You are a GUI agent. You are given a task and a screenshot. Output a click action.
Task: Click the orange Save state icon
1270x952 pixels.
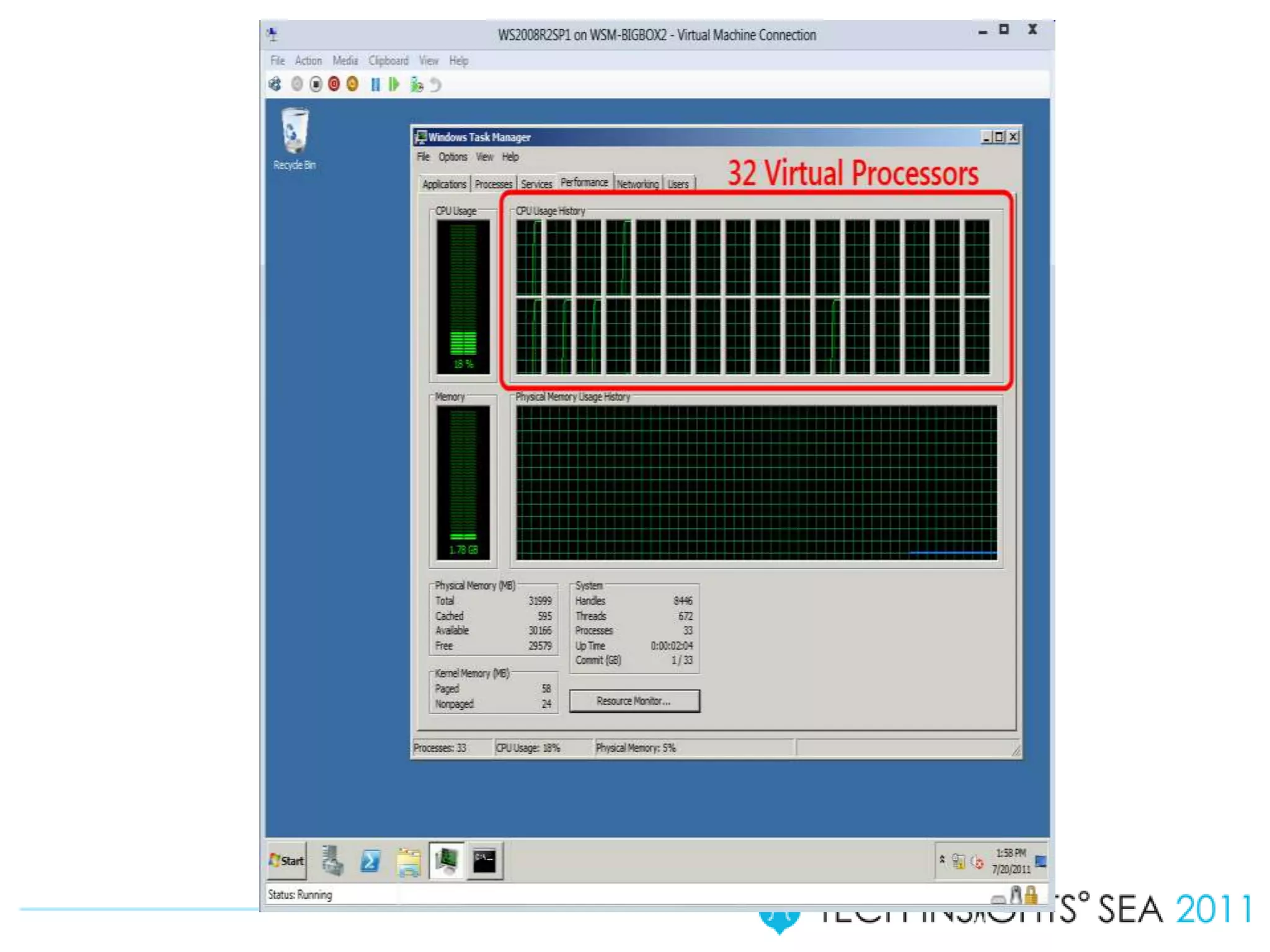point(352,84)
